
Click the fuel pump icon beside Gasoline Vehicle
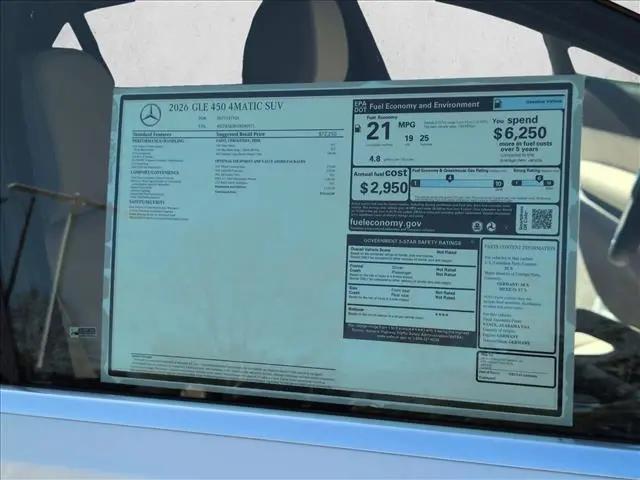[498, 104]
